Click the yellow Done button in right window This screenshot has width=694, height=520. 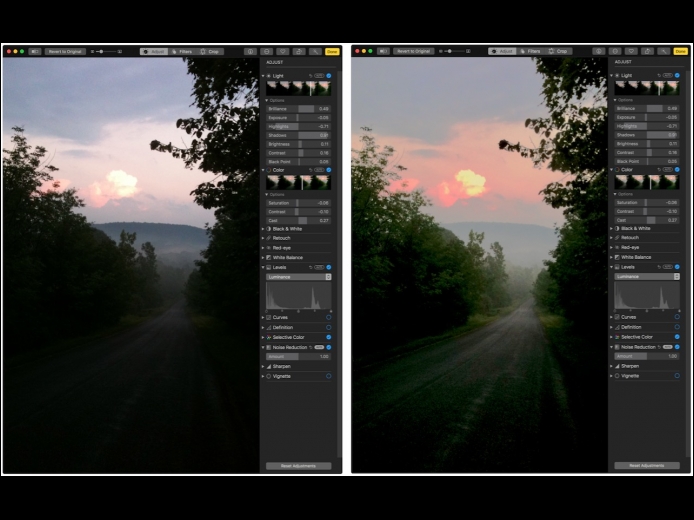click(680, 51)
